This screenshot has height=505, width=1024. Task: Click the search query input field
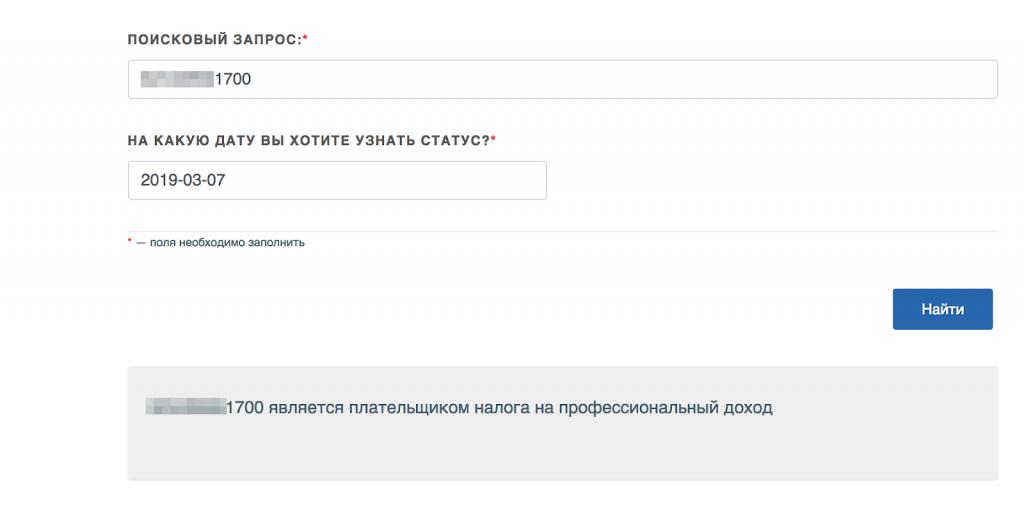point(562,80)
